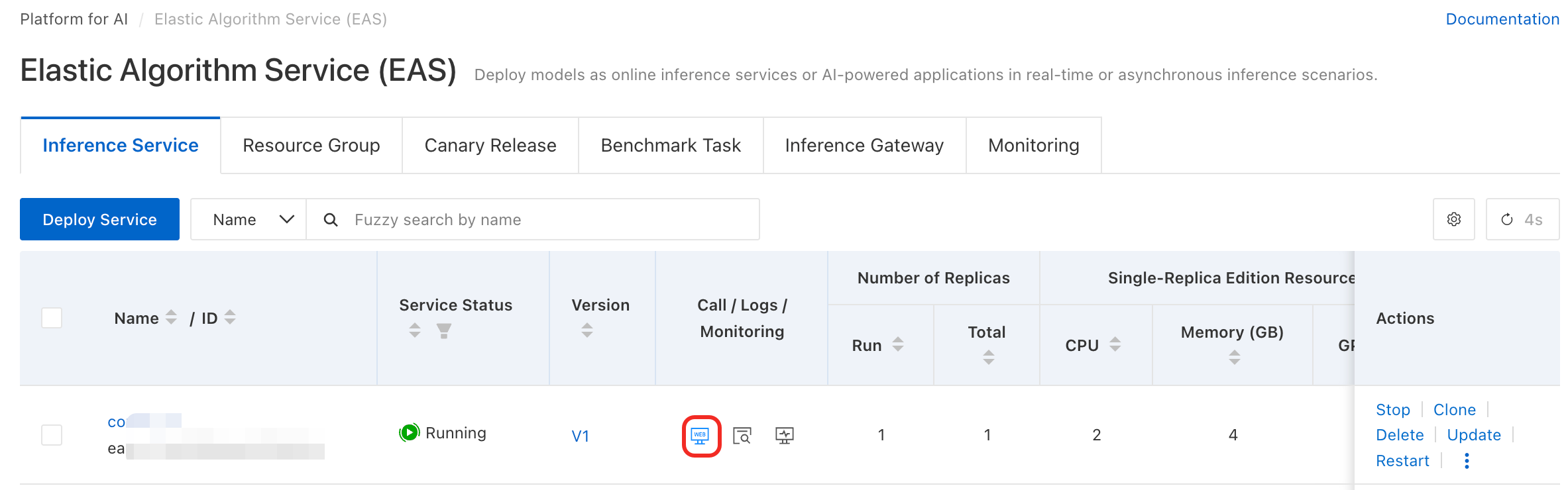
Task: Sort by Run replicas arrows
Action: click(x=898, y=344)
